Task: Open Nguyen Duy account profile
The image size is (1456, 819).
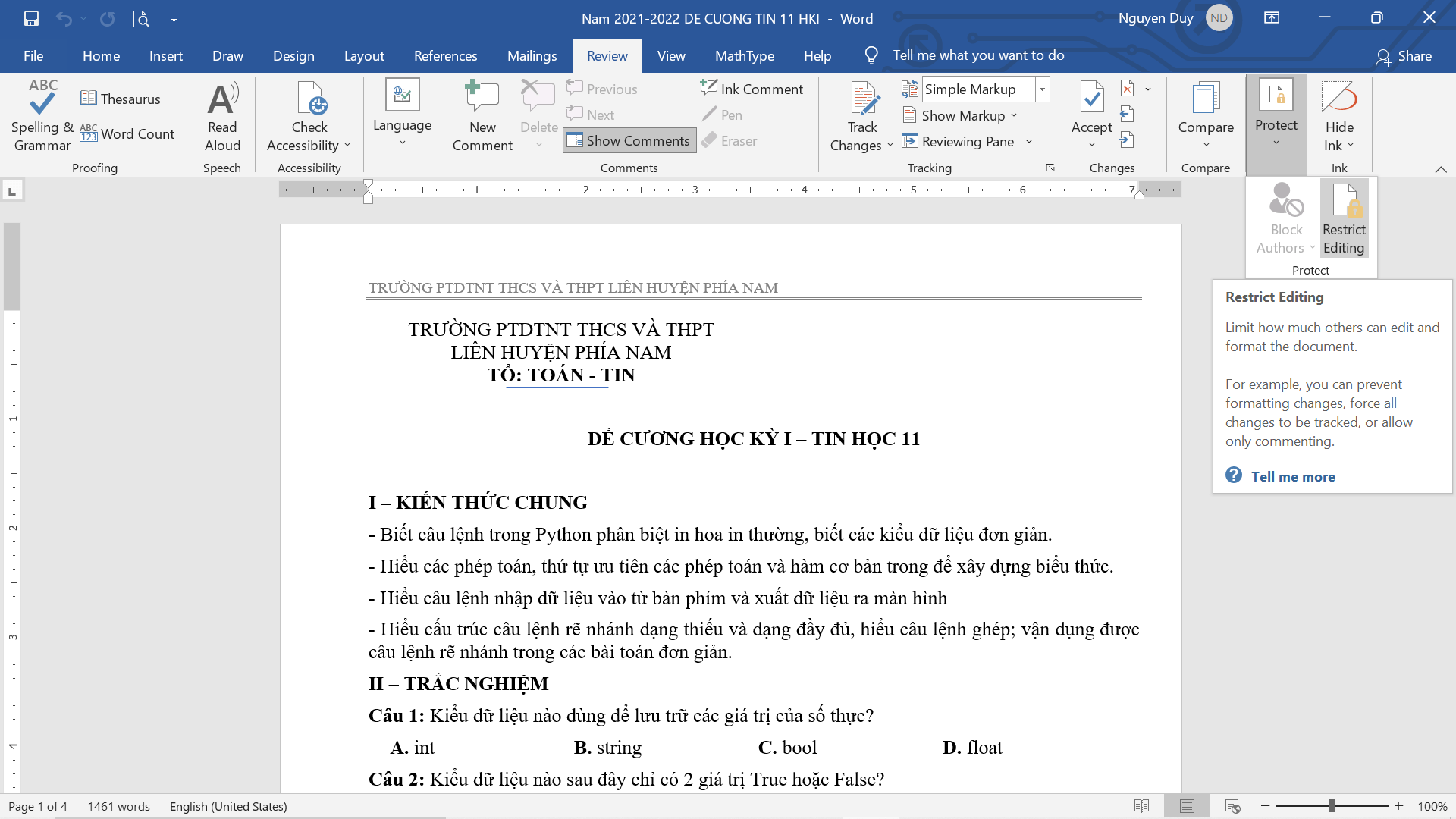Action: point(1174,18)
